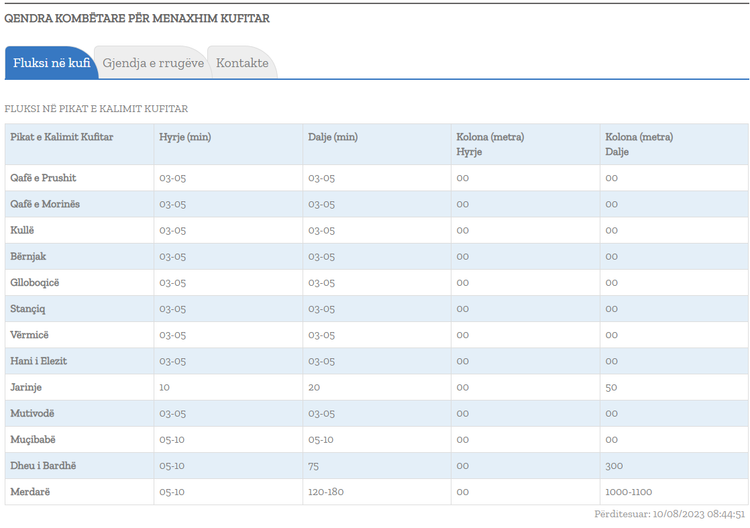Open the Kontakte tab
The height and width of the screenshot is (528, 750).
tap(242, 63)
